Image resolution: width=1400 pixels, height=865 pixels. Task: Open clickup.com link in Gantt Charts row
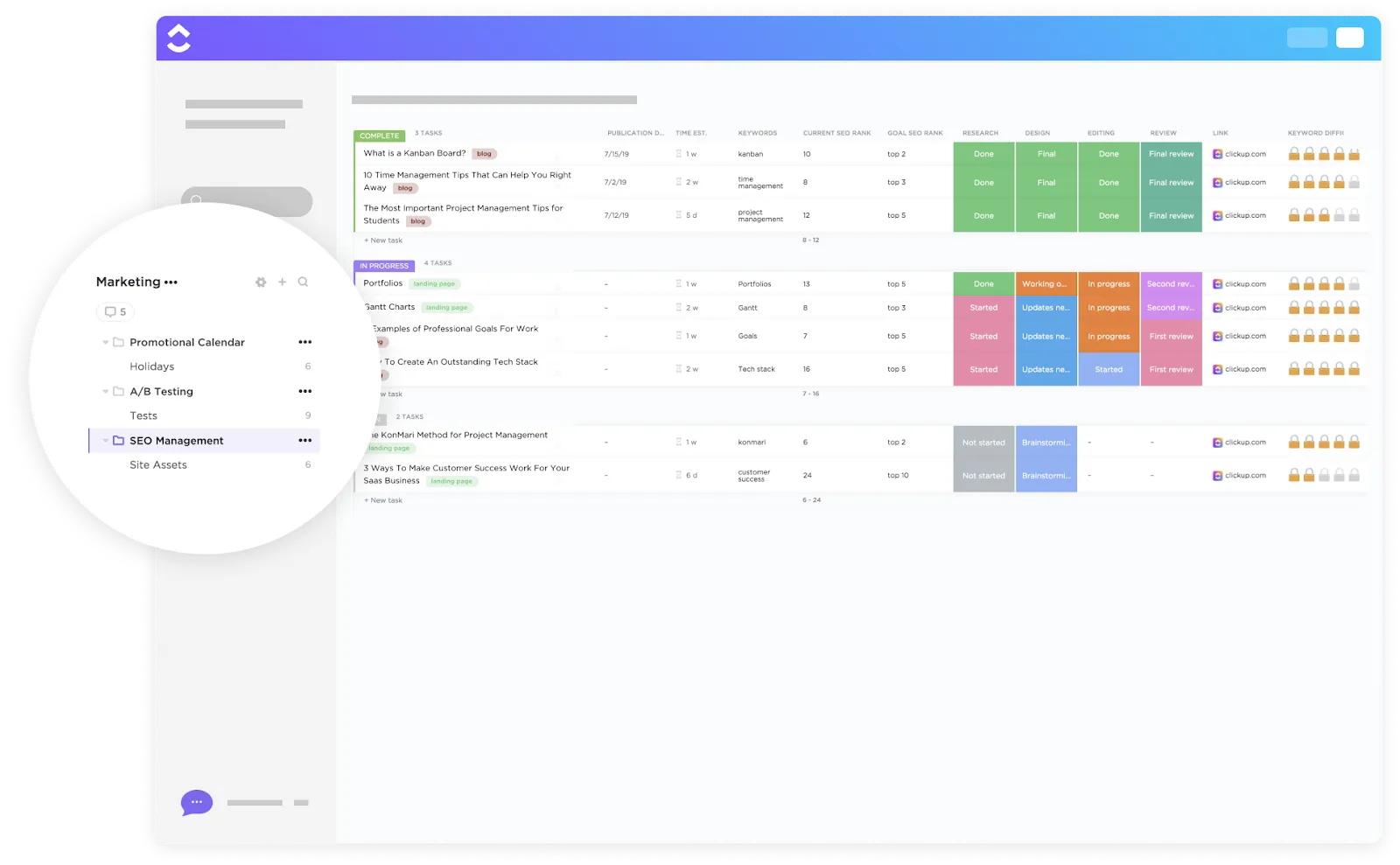tap(1245, 308)
